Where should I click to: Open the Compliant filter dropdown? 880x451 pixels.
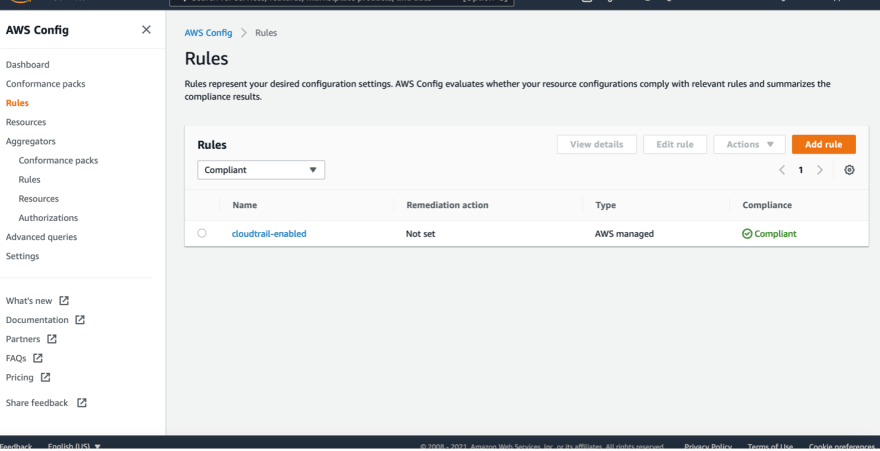click(261, 170)
